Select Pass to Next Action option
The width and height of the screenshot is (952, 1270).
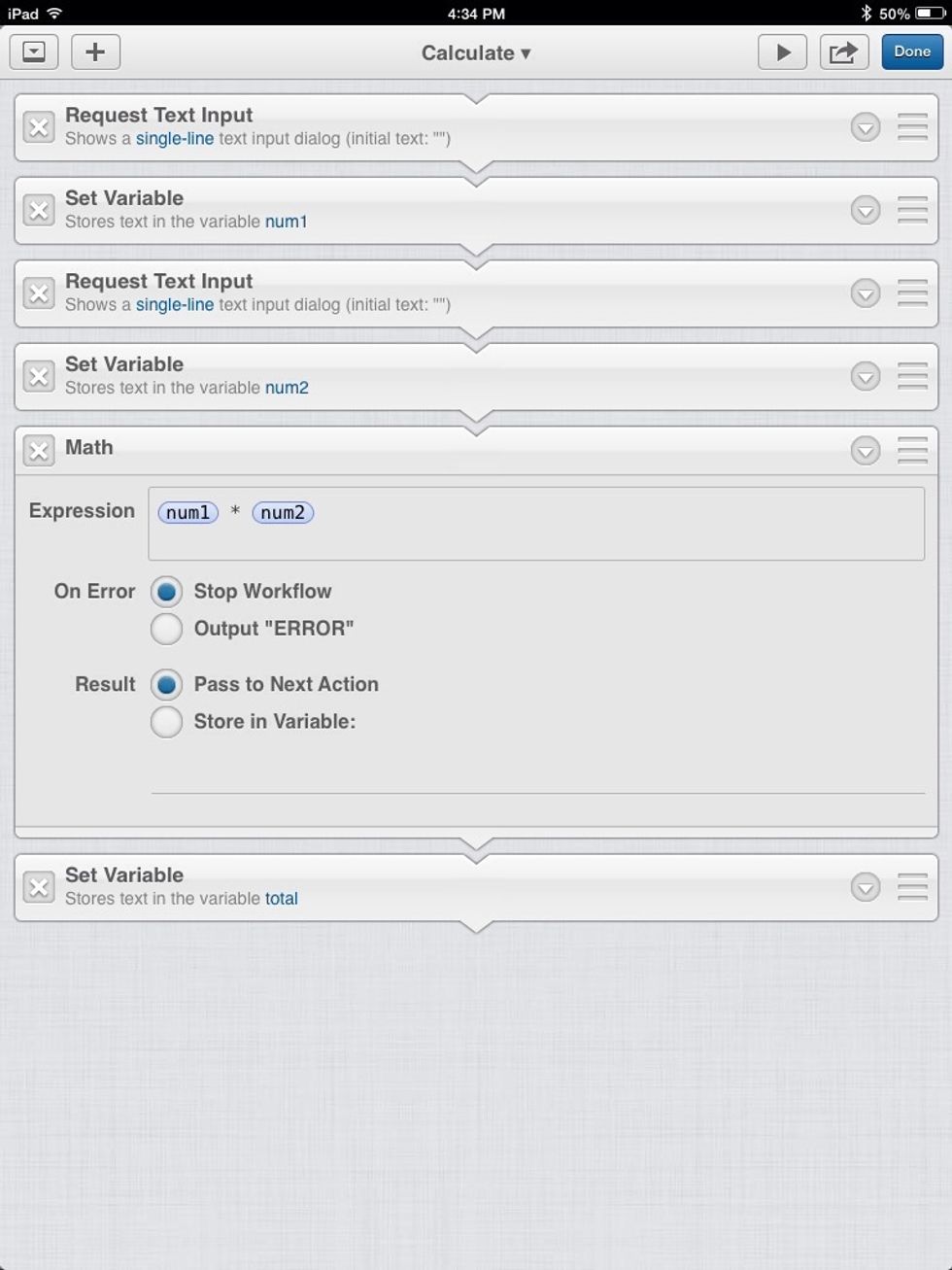[x=166, y=685]
